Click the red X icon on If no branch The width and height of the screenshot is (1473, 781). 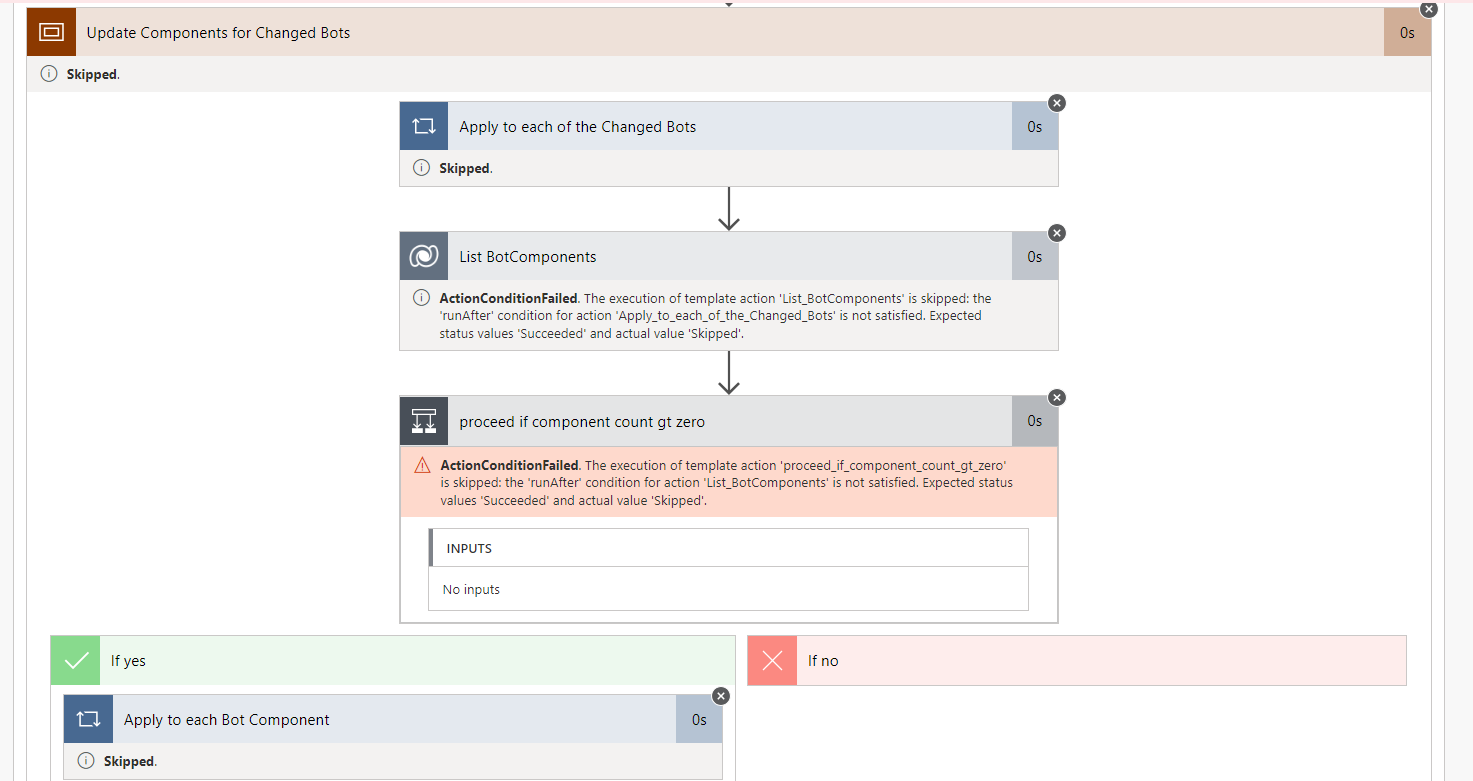[771, 660]
